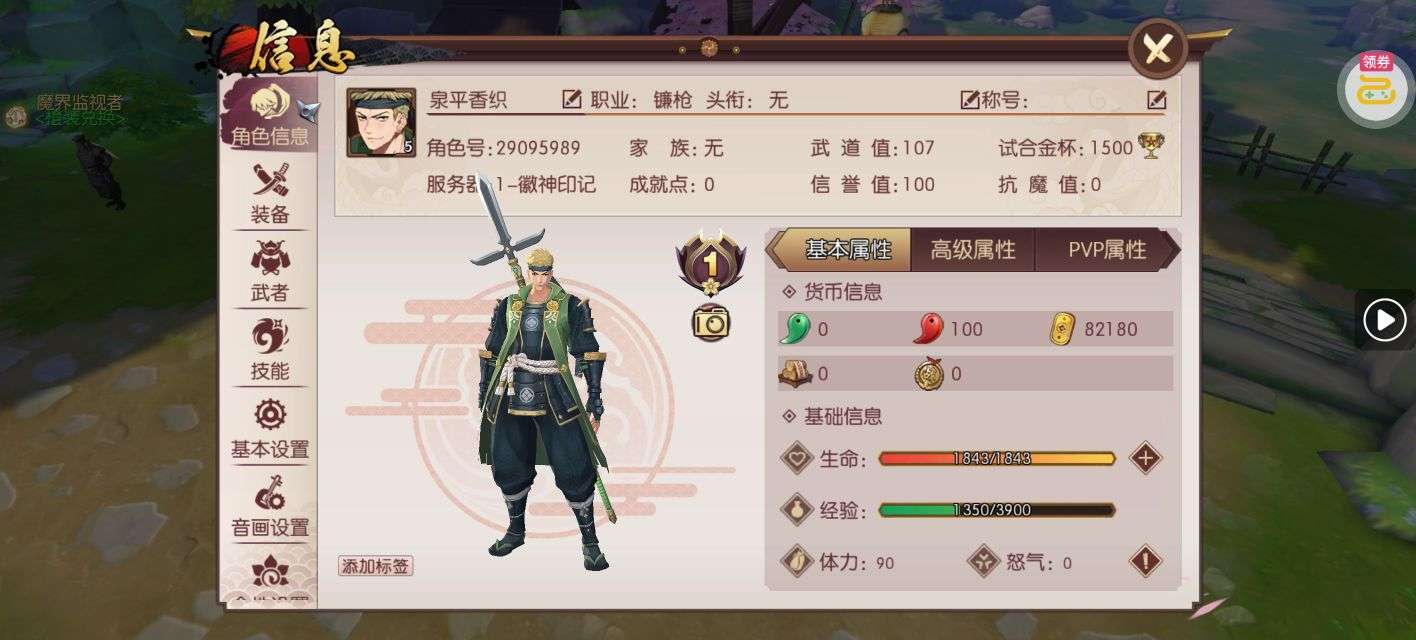Click the plus button beside 生命 bar
This screenshot has height=640, width=1416.
(1145, 458)
